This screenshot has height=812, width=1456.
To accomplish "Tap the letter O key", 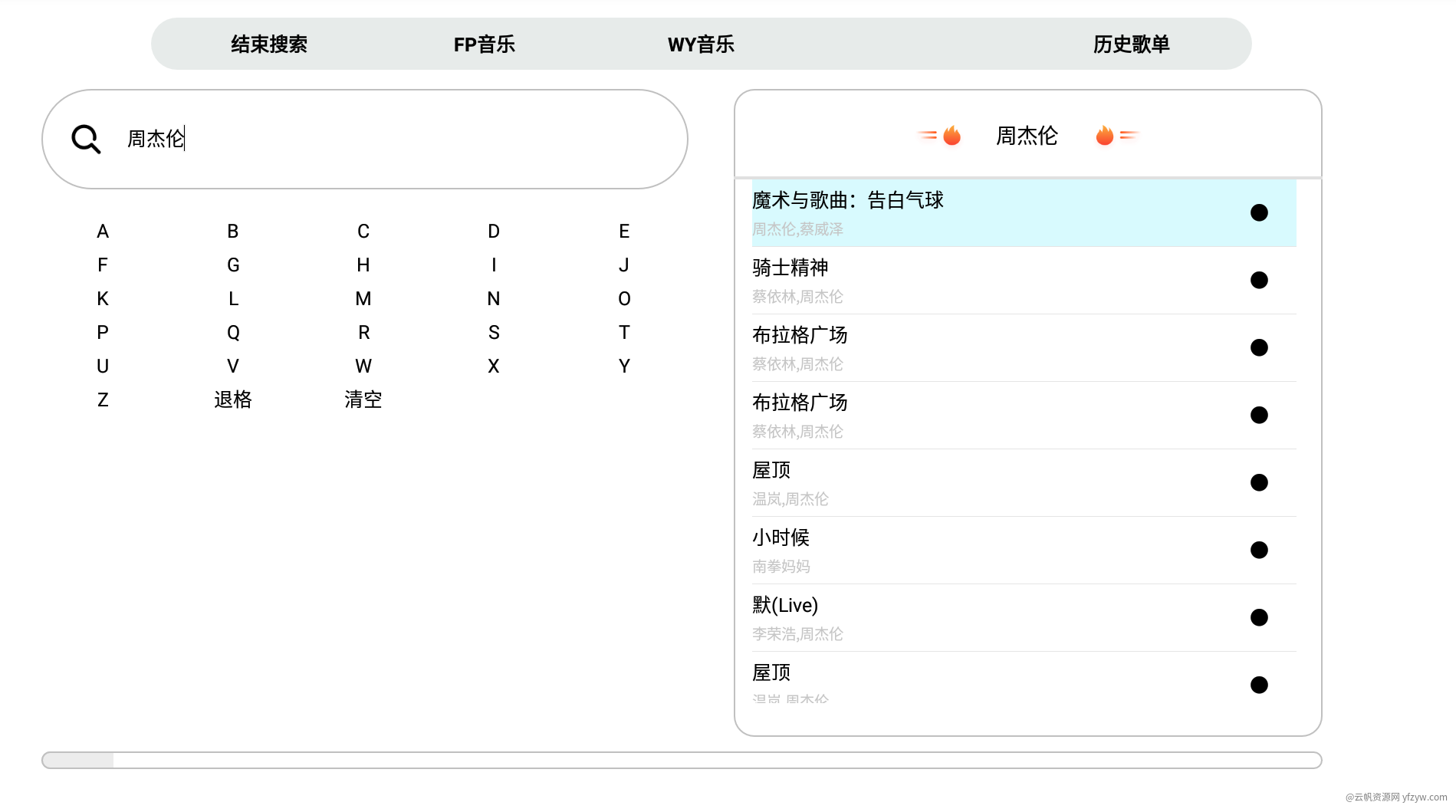I will (x=624, y=299).
